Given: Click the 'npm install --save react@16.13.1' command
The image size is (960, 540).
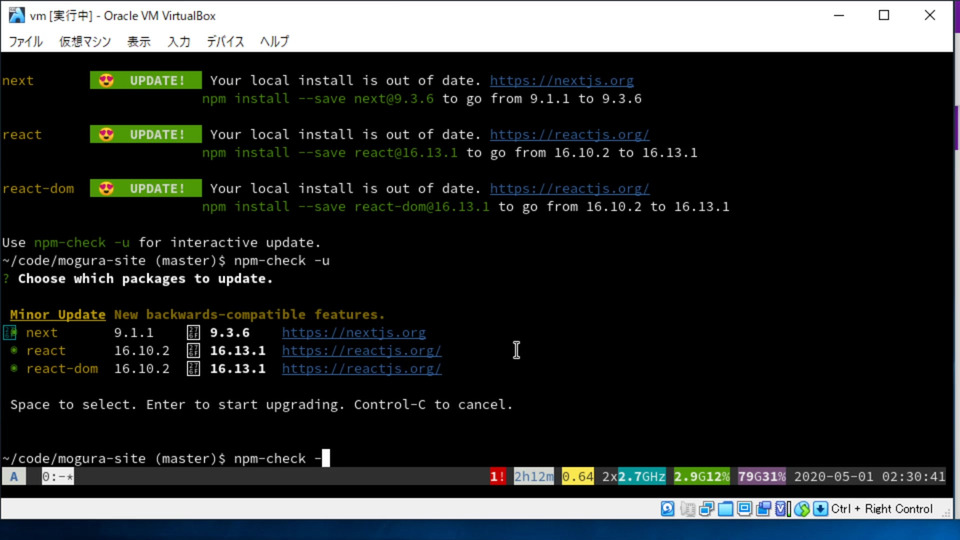Looking at the screenshot, I should click(x=330, y=152).
